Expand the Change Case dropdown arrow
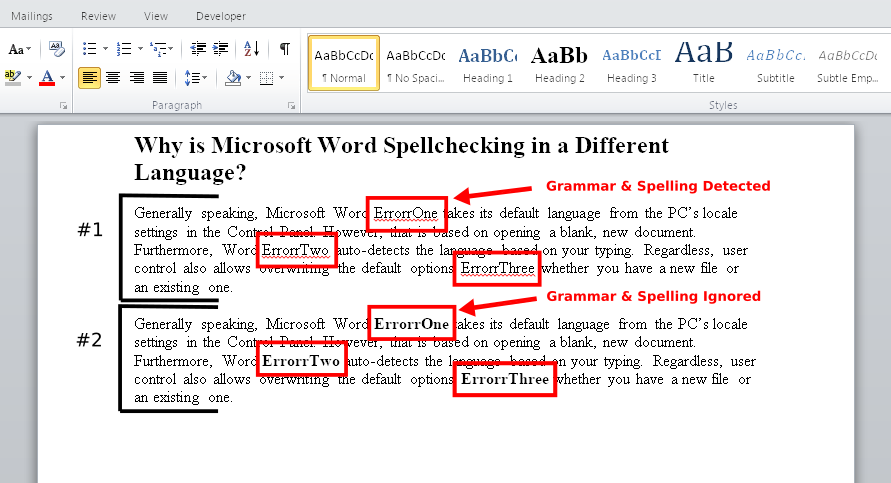 pos(29,49)
